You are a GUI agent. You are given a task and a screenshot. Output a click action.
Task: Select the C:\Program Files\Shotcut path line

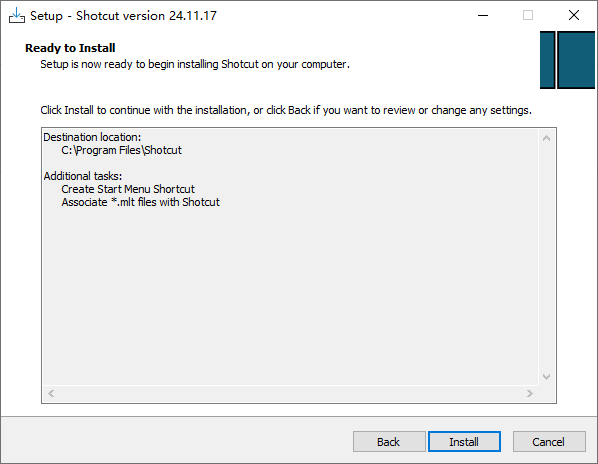point(121,150)
